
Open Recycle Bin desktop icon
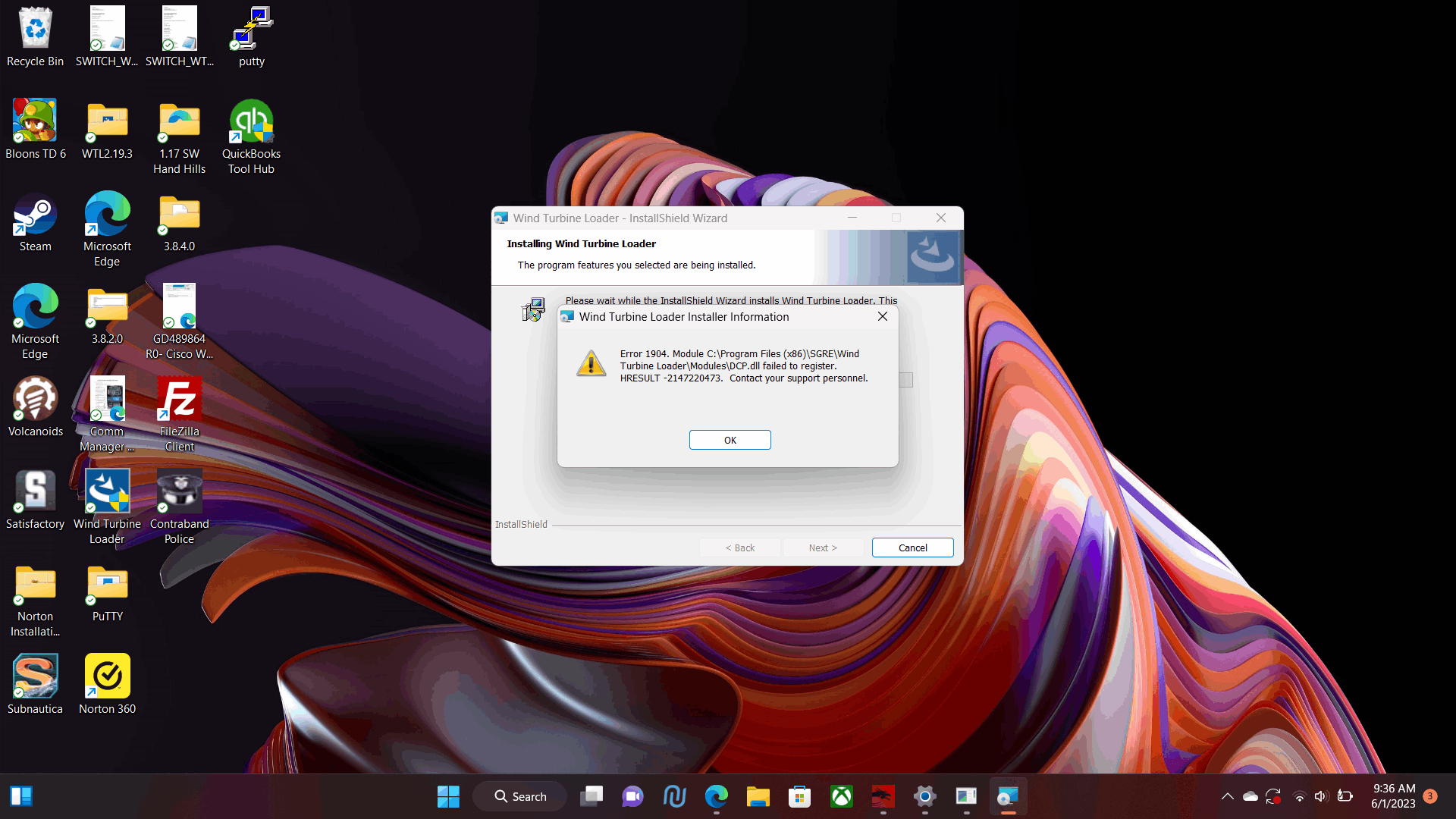pyautogui.click(x=35, y=36)
